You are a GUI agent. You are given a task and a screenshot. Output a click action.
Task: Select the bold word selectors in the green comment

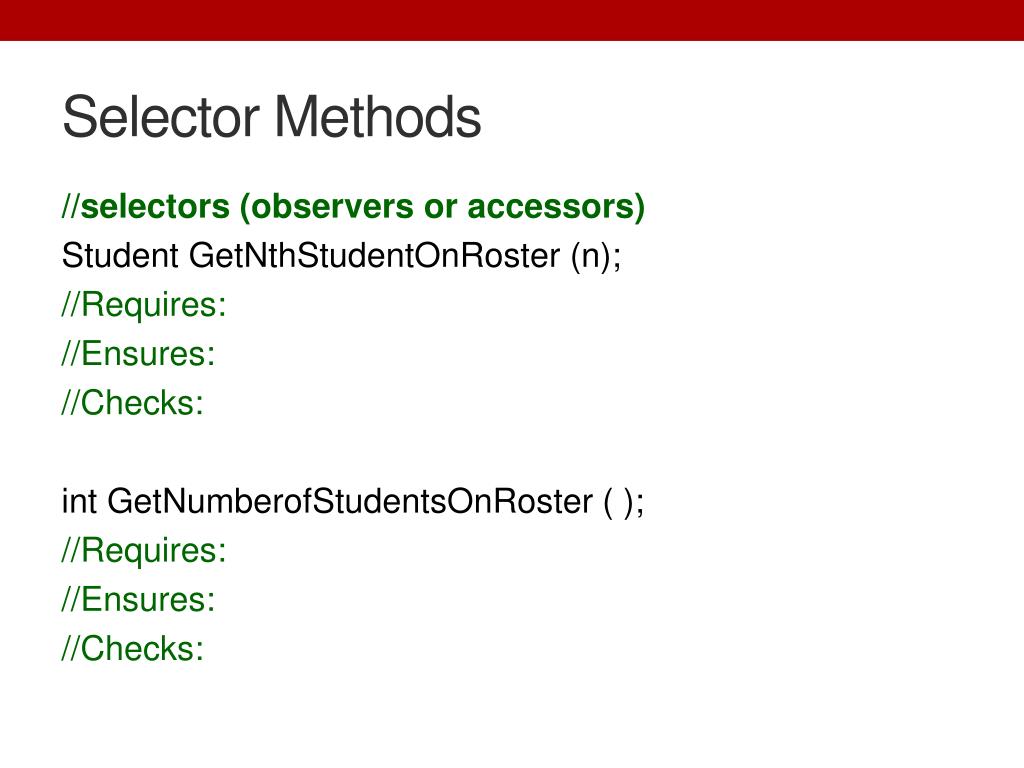pos(155,206)
